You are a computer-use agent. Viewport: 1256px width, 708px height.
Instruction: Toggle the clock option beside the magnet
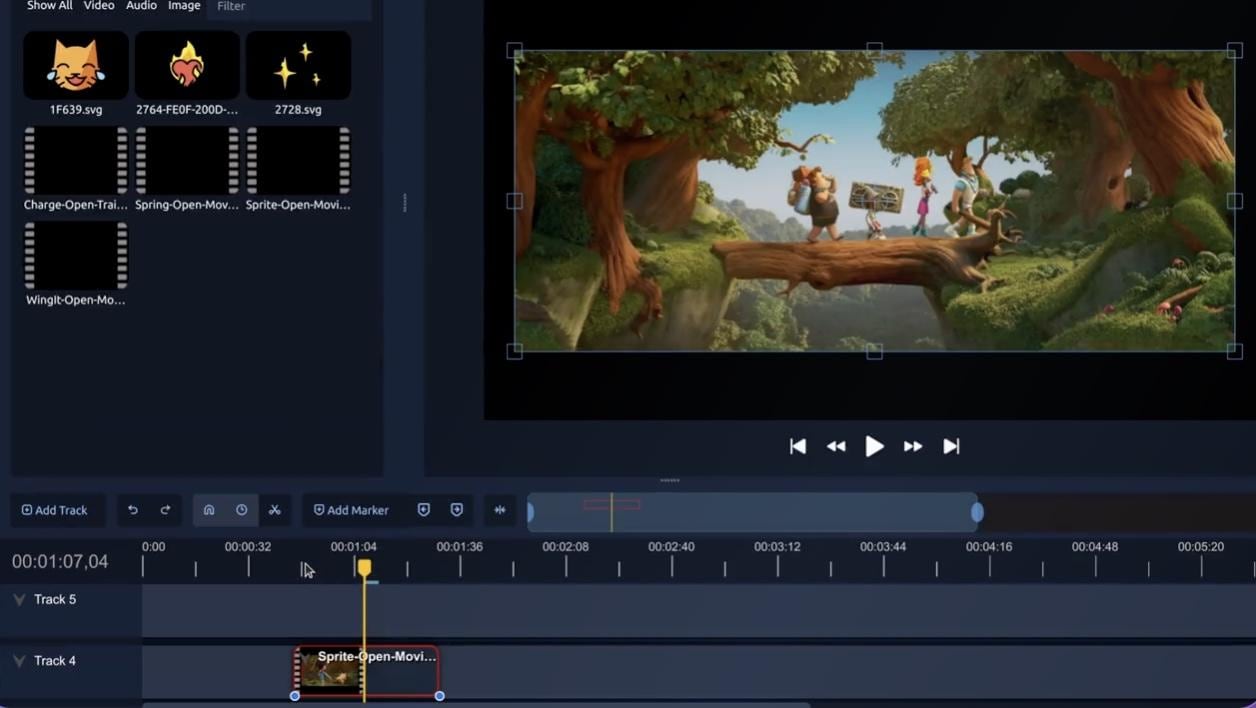click(x=241, y=510)
